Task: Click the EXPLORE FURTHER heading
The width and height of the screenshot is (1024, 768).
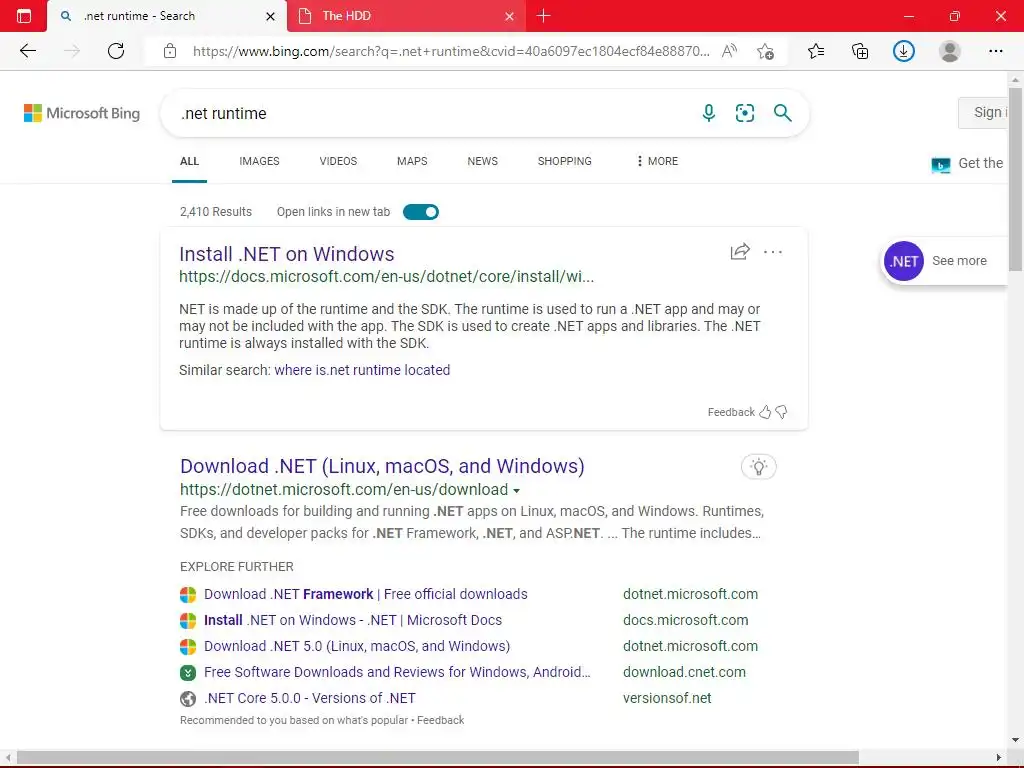Action: click(236, 567)
